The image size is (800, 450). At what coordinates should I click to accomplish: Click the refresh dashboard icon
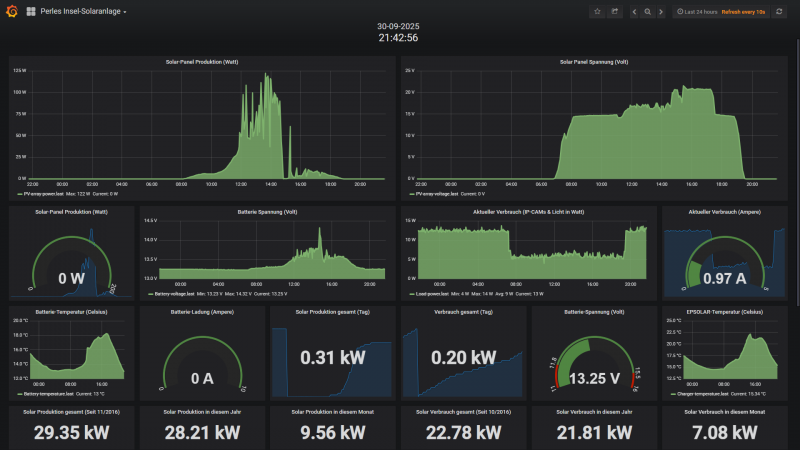(779, 12)
